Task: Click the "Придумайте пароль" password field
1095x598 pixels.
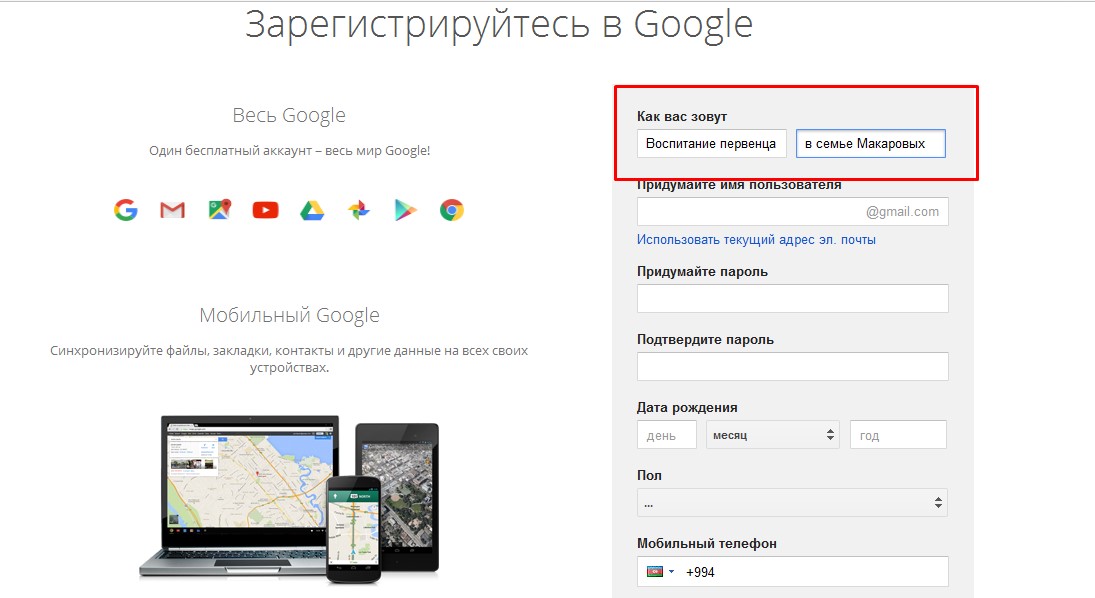Action: click(792, 299)
